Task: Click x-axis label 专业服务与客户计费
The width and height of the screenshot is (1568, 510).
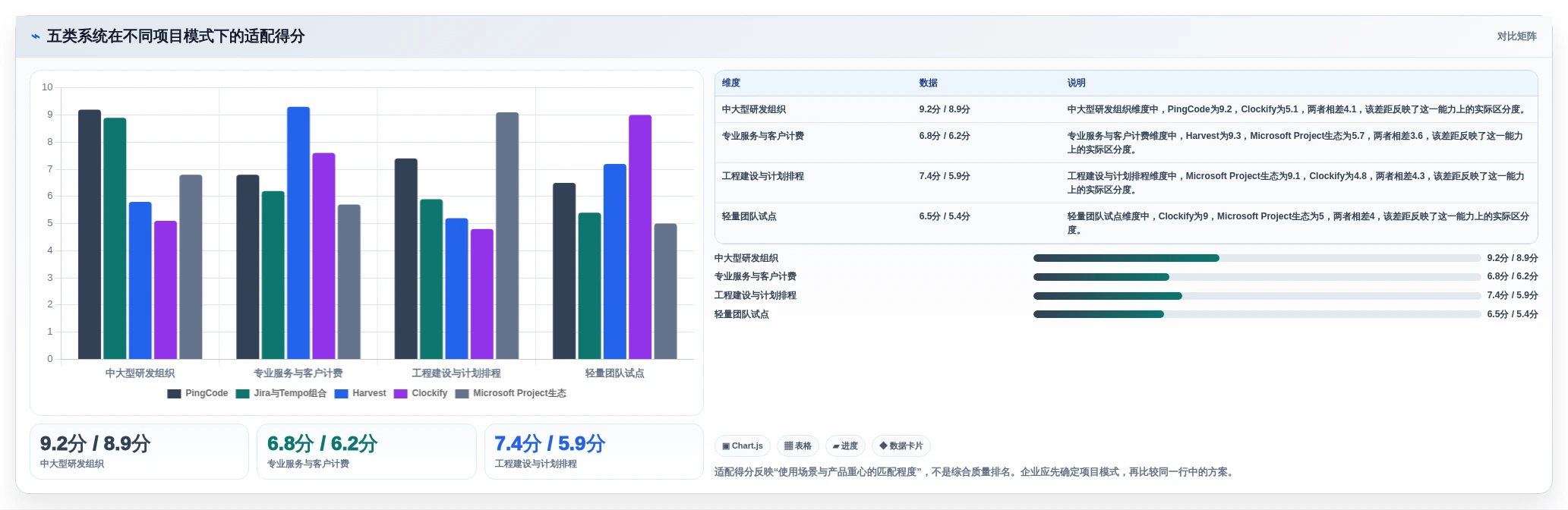Action: pos(298,373)
